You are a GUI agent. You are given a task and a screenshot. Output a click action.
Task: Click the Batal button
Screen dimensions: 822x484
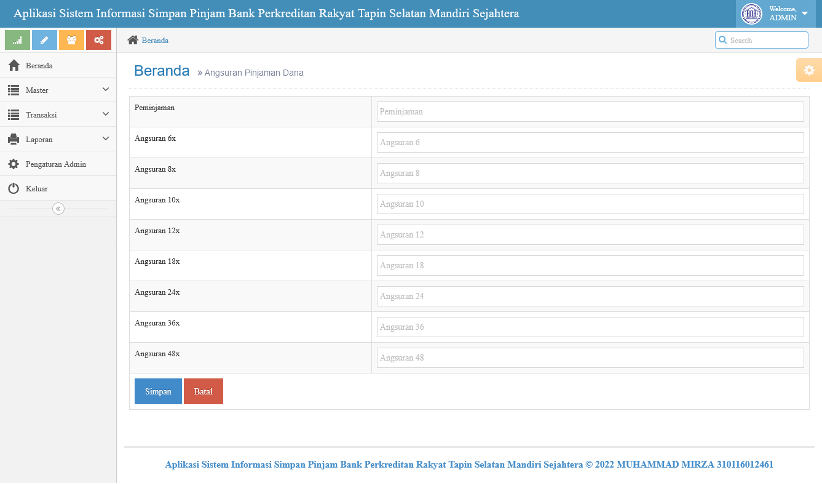[x=203, y=391]
